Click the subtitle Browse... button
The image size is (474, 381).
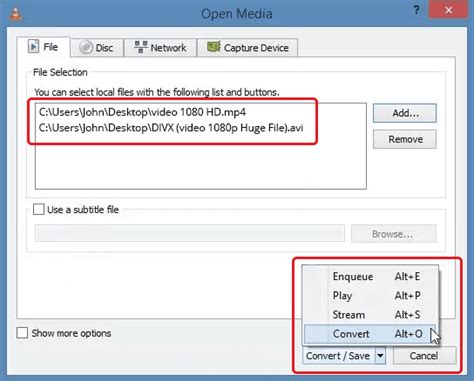pos(393,234)
